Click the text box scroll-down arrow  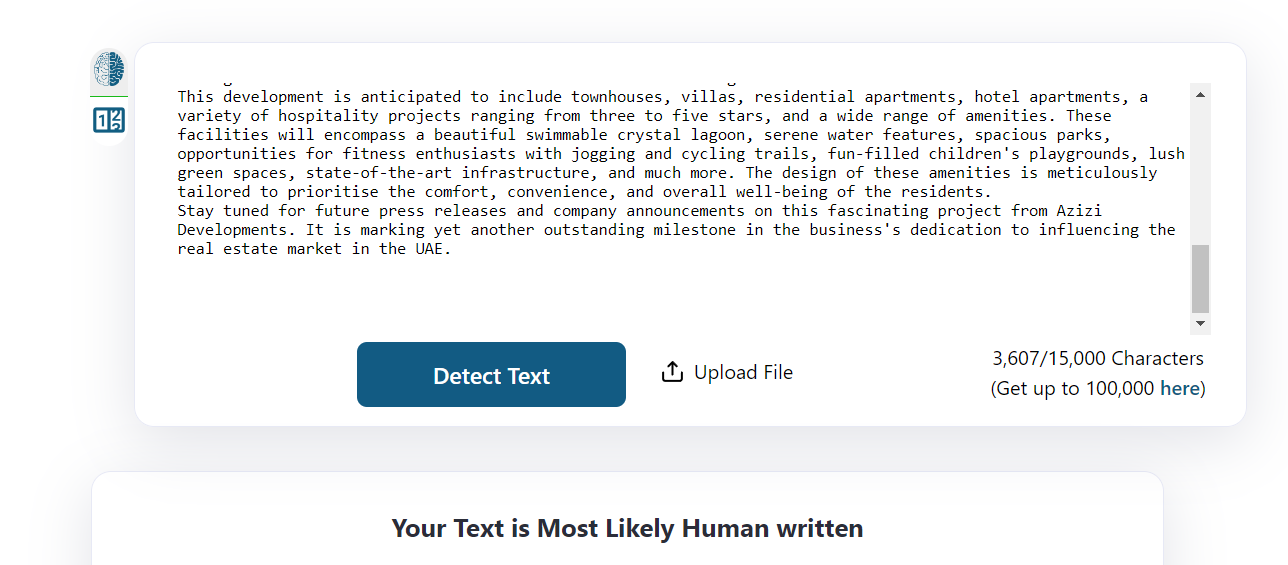coord(1200,324)
